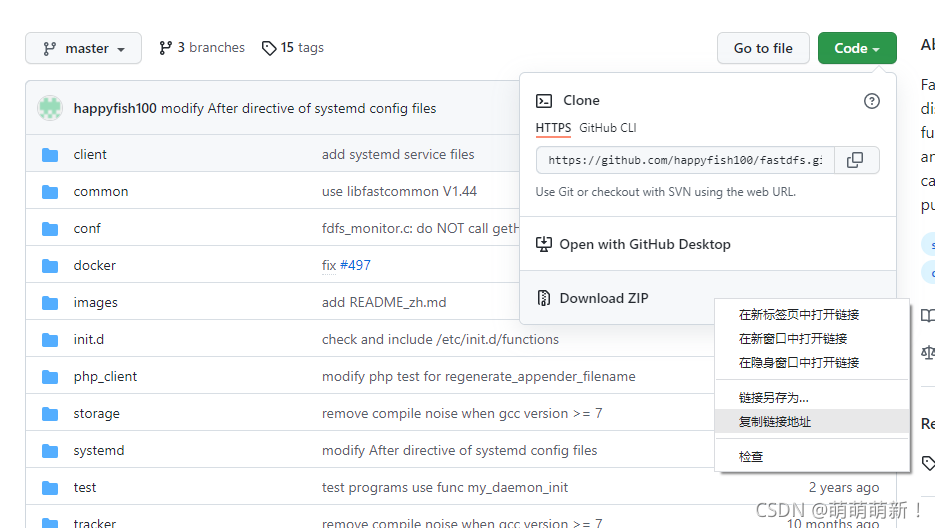Click the folder icon of the docker row
Viewport: 935px width, 528px height.
pyautogui.click(x=50, y=266)
